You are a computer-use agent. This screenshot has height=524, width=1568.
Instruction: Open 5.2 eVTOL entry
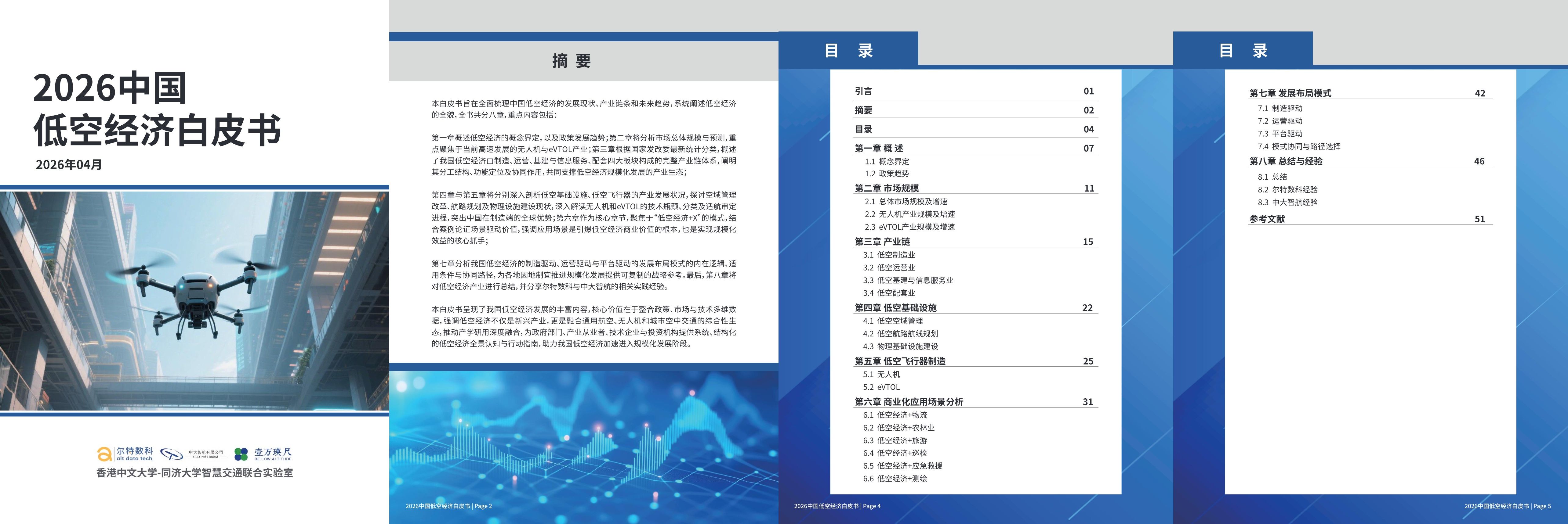pos(881,387)
